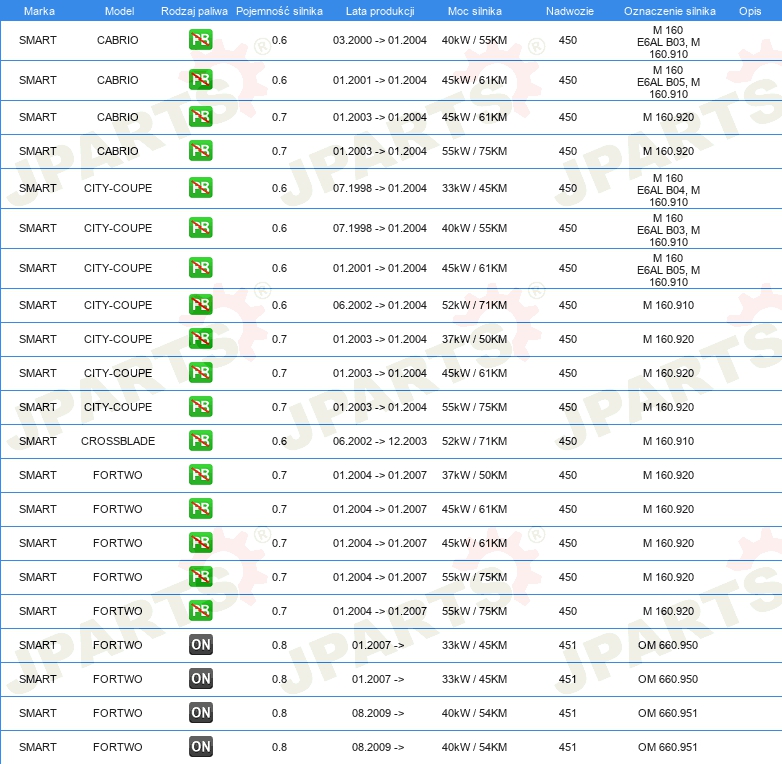Select 37kW / 50KM in FORTWO row
The image size is (782, 764).
pyautogui.click(x=474, y=475)
